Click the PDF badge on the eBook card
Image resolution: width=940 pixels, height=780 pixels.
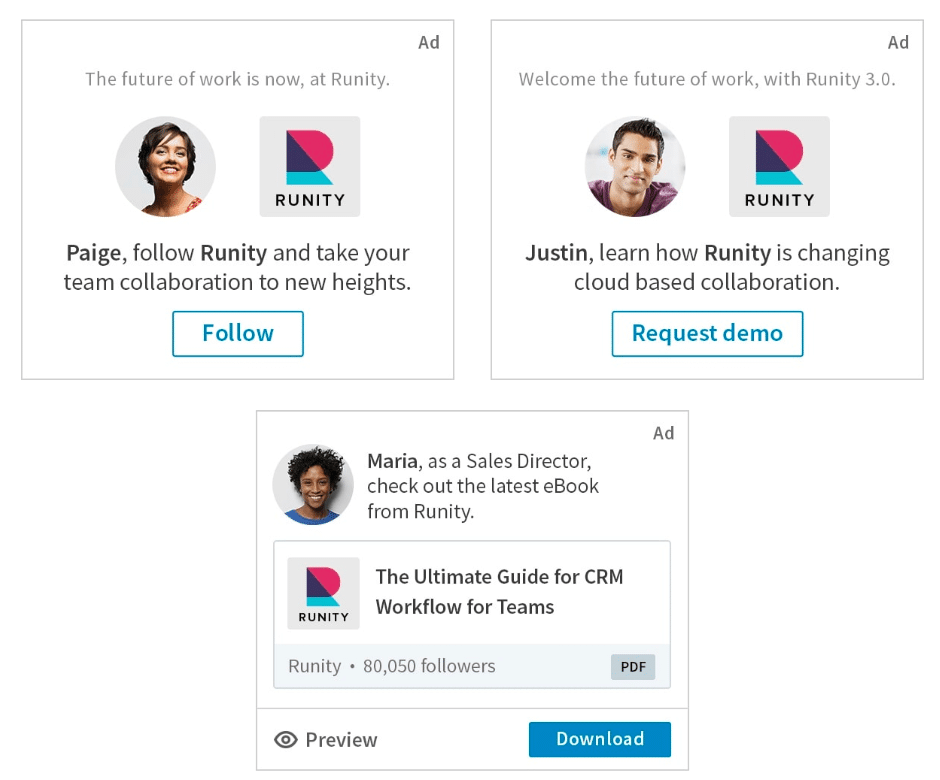(633, 667)
